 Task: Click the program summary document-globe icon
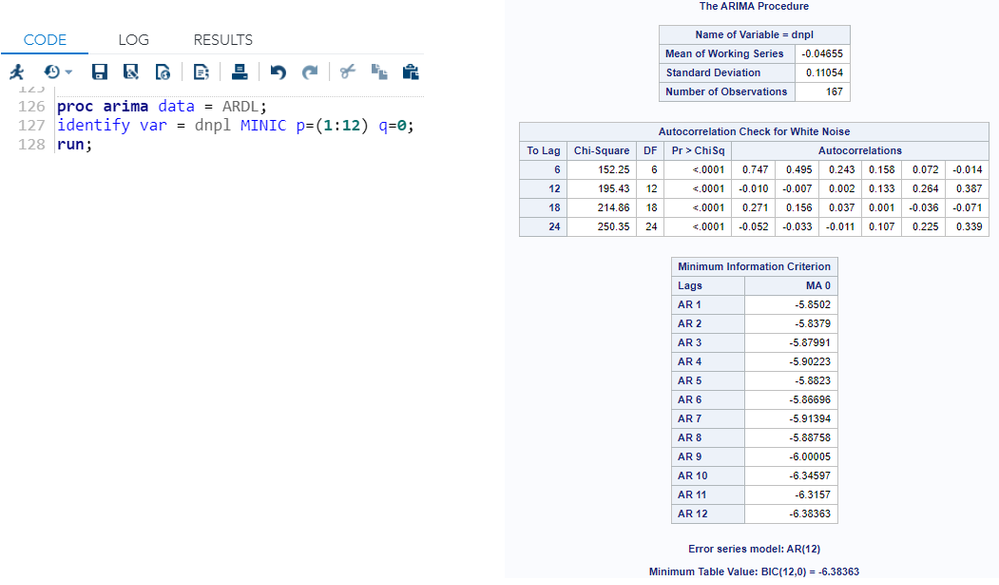pos(163,72)
